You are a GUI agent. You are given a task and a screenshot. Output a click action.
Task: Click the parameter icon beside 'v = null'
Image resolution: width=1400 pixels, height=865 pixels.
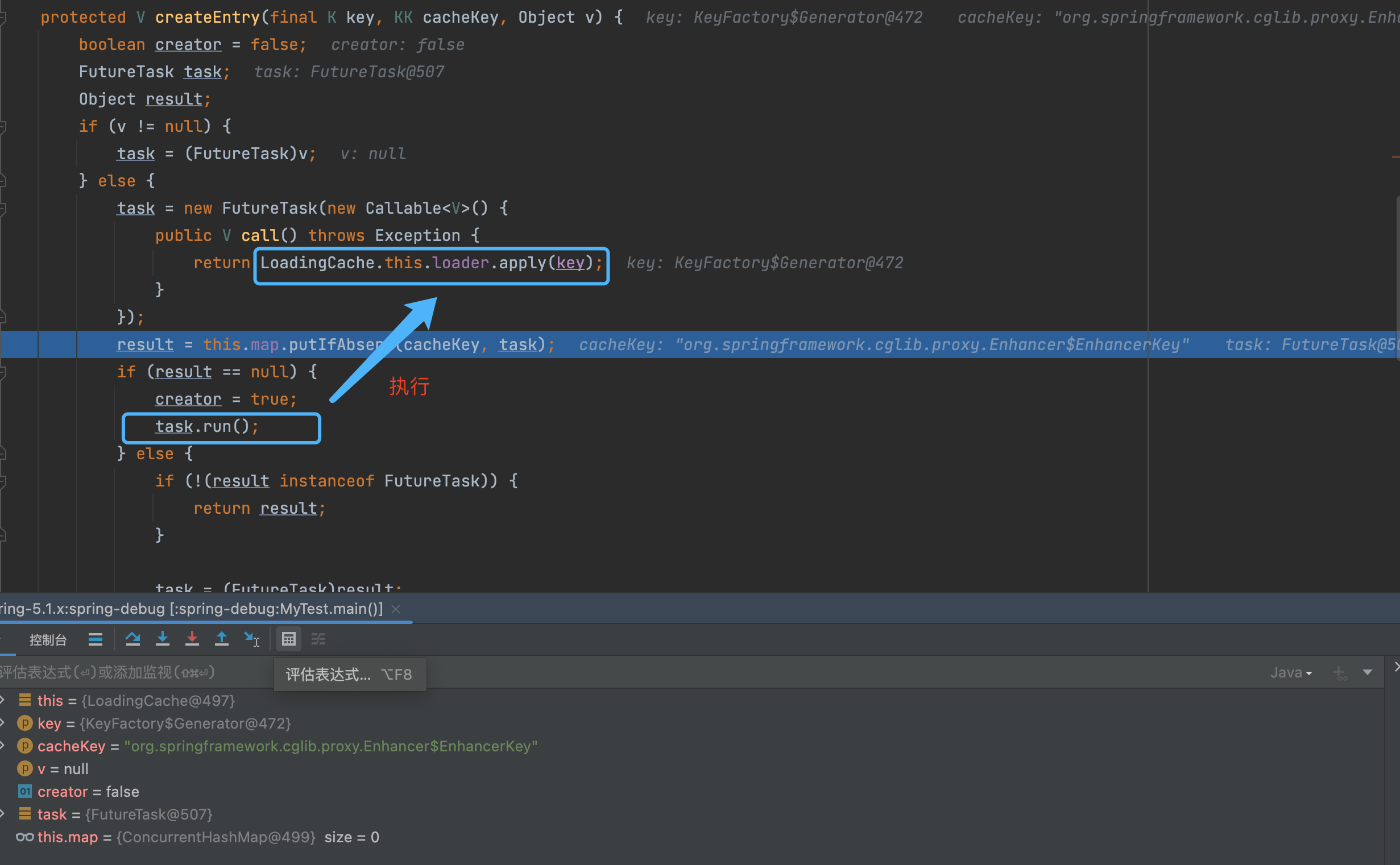[x=24, y=768]
